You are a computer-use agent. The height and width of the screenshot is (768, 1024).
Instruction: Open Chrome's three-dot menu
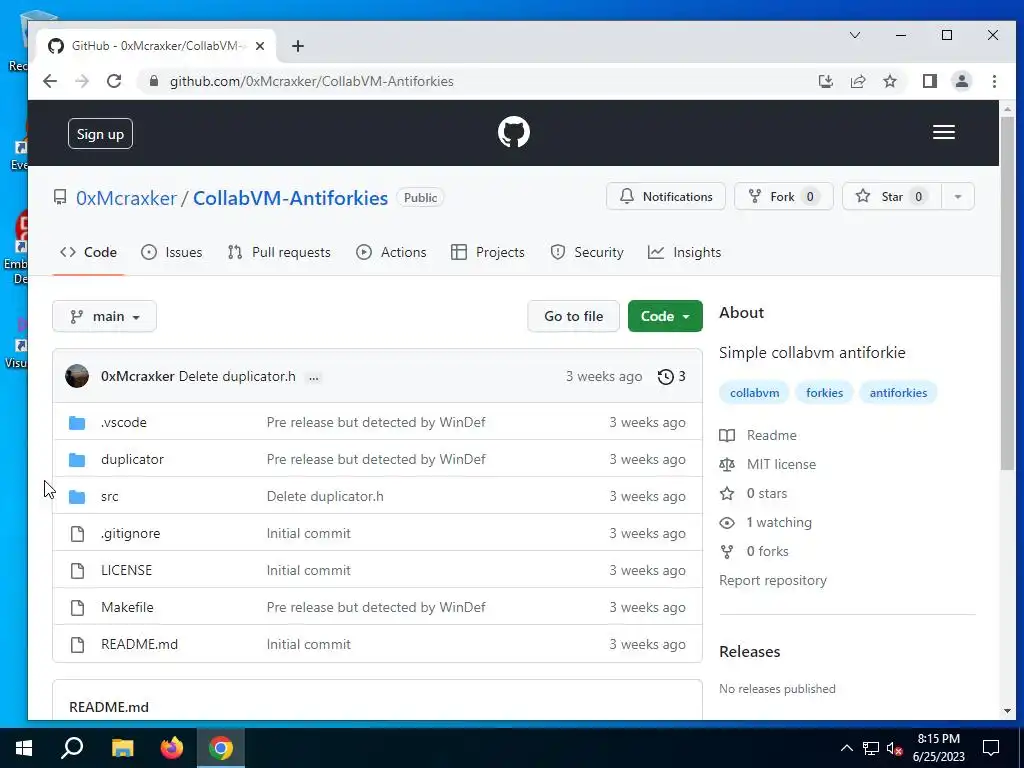[x=994, y=81]
